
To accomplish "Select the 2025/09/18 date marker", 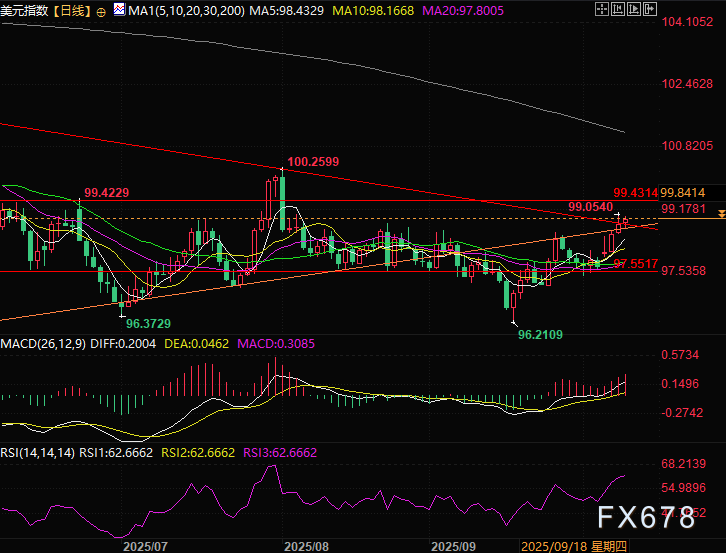I will coord(552,546).
